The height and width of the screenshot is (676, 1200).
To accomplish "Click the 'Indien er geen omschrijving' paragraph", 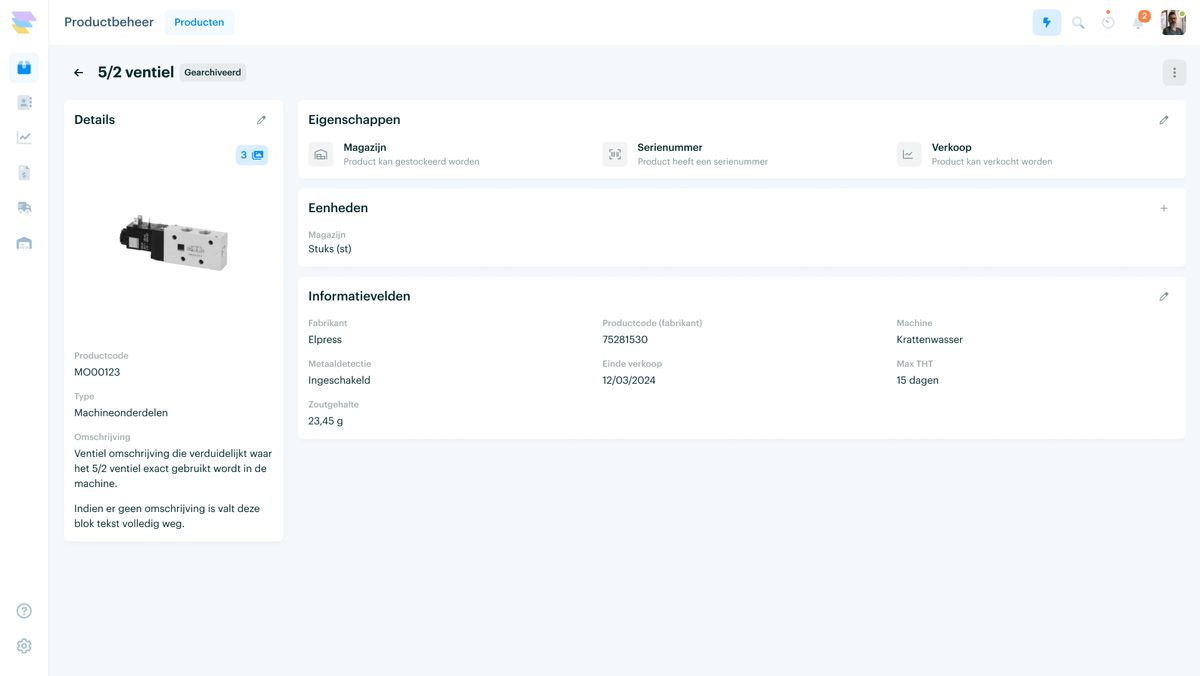I will [167, 516].
